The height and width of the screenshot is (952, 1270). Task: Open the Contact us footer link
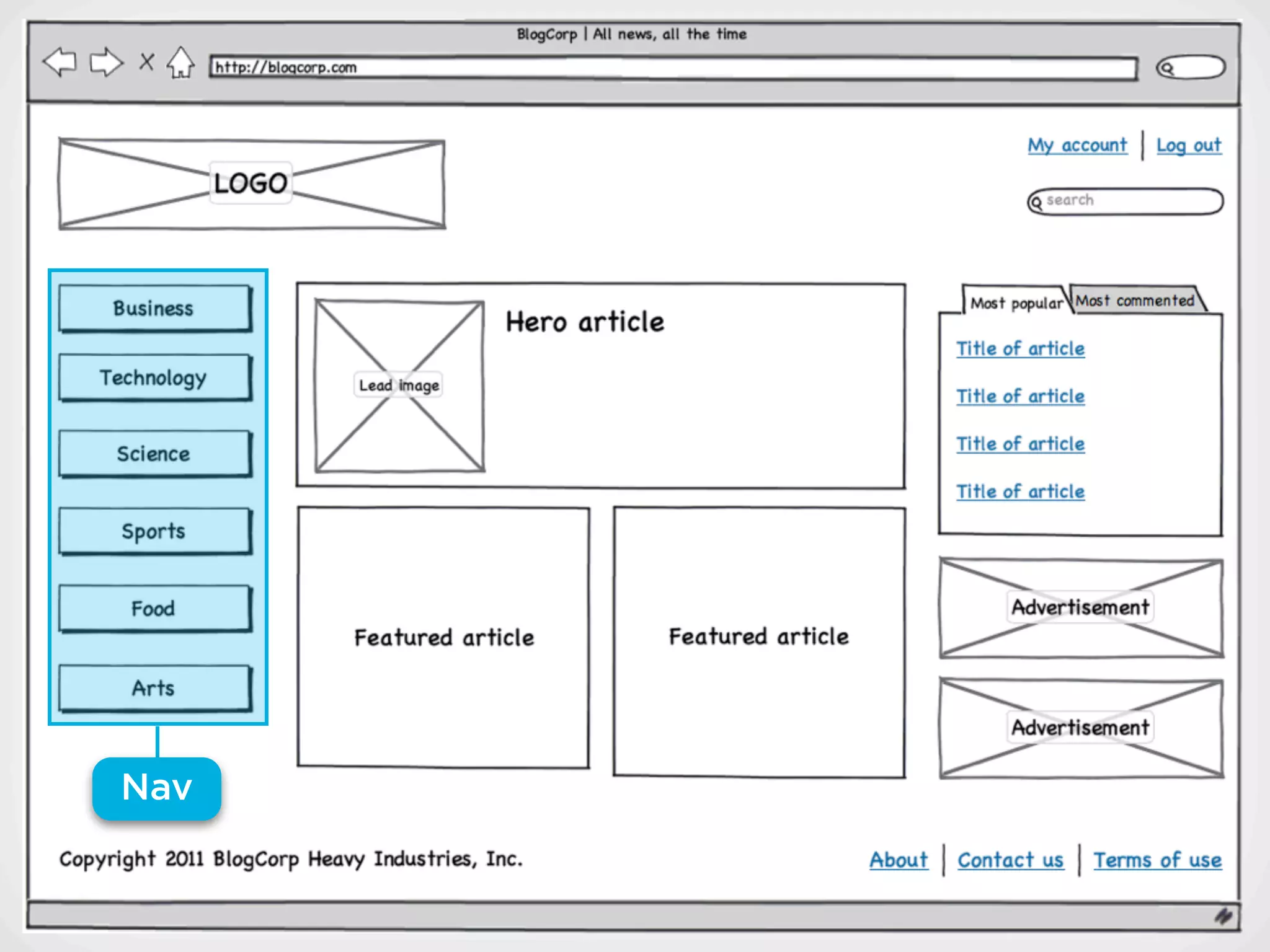click(1010, 860)
